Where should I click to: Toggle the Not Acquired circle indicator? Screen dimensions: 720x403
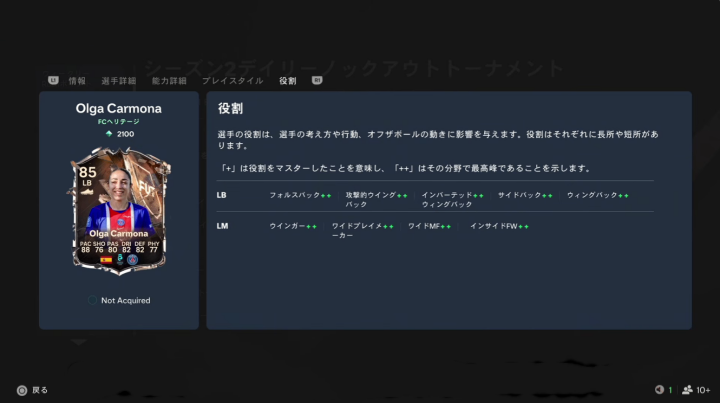[x=92, y=300]
